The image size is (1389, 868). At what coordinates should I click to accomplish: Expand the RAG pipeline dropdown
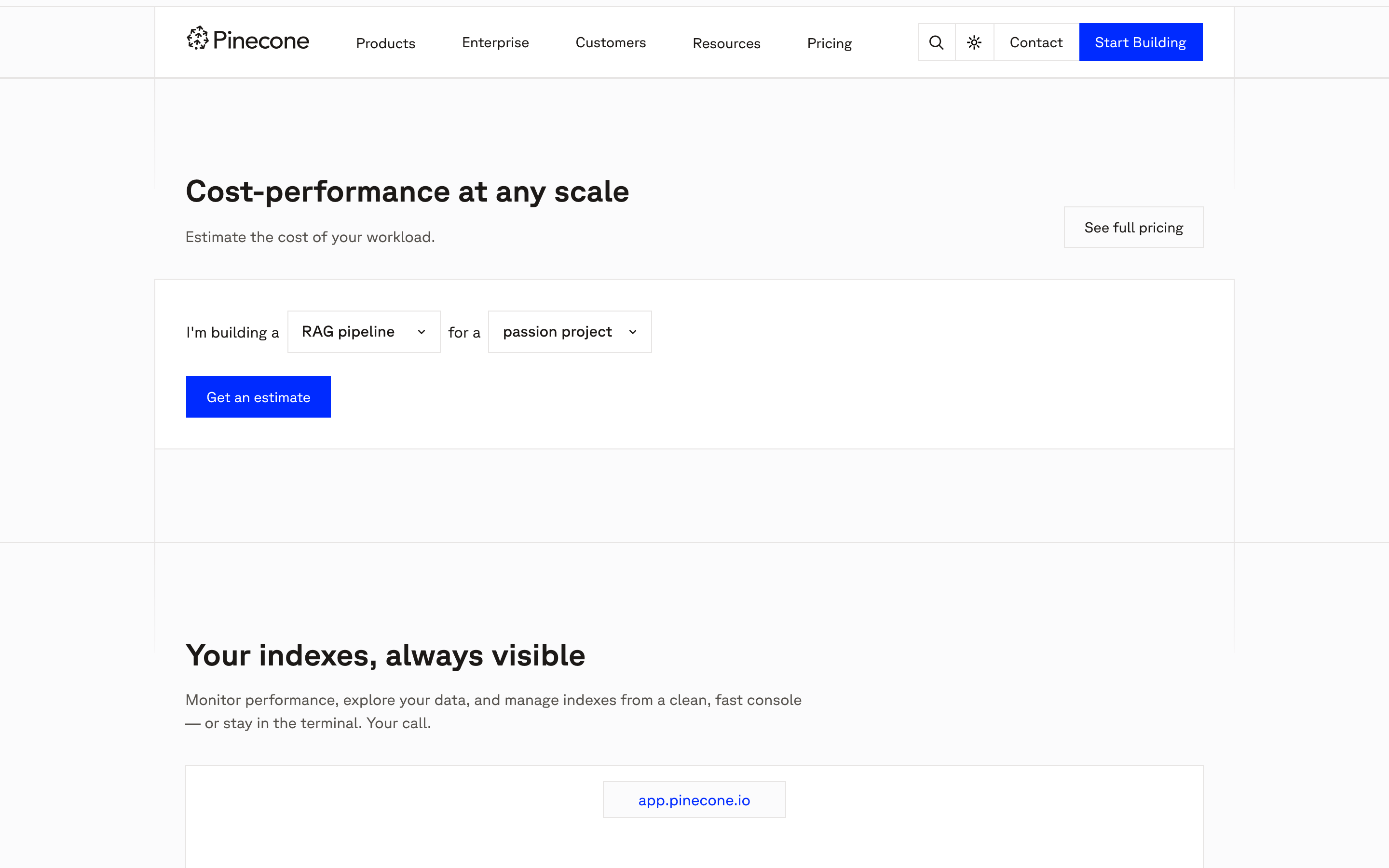[364, 332]
